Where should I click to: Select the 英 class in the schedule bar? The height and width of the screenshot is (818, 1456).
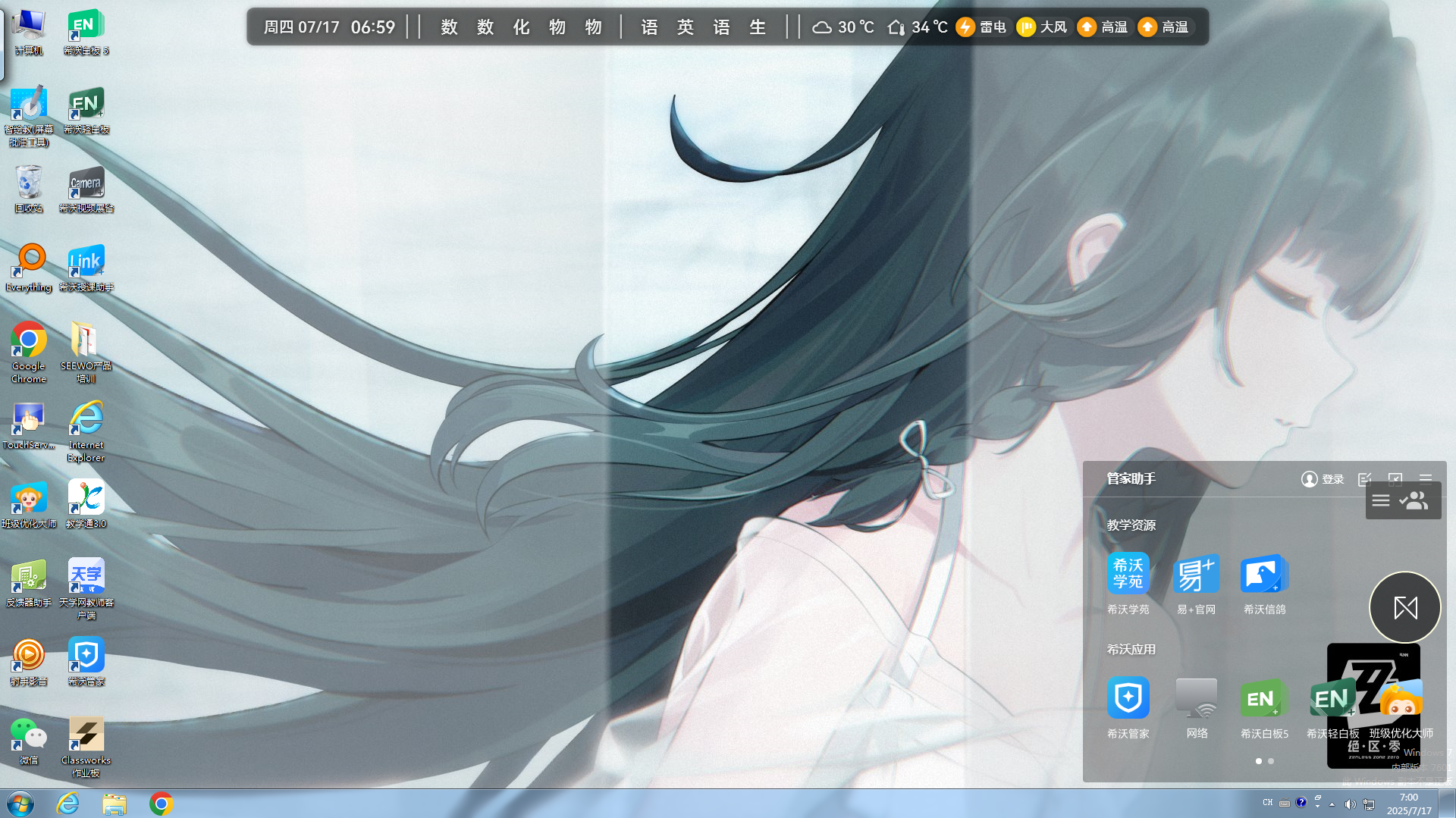pos(686,27)
